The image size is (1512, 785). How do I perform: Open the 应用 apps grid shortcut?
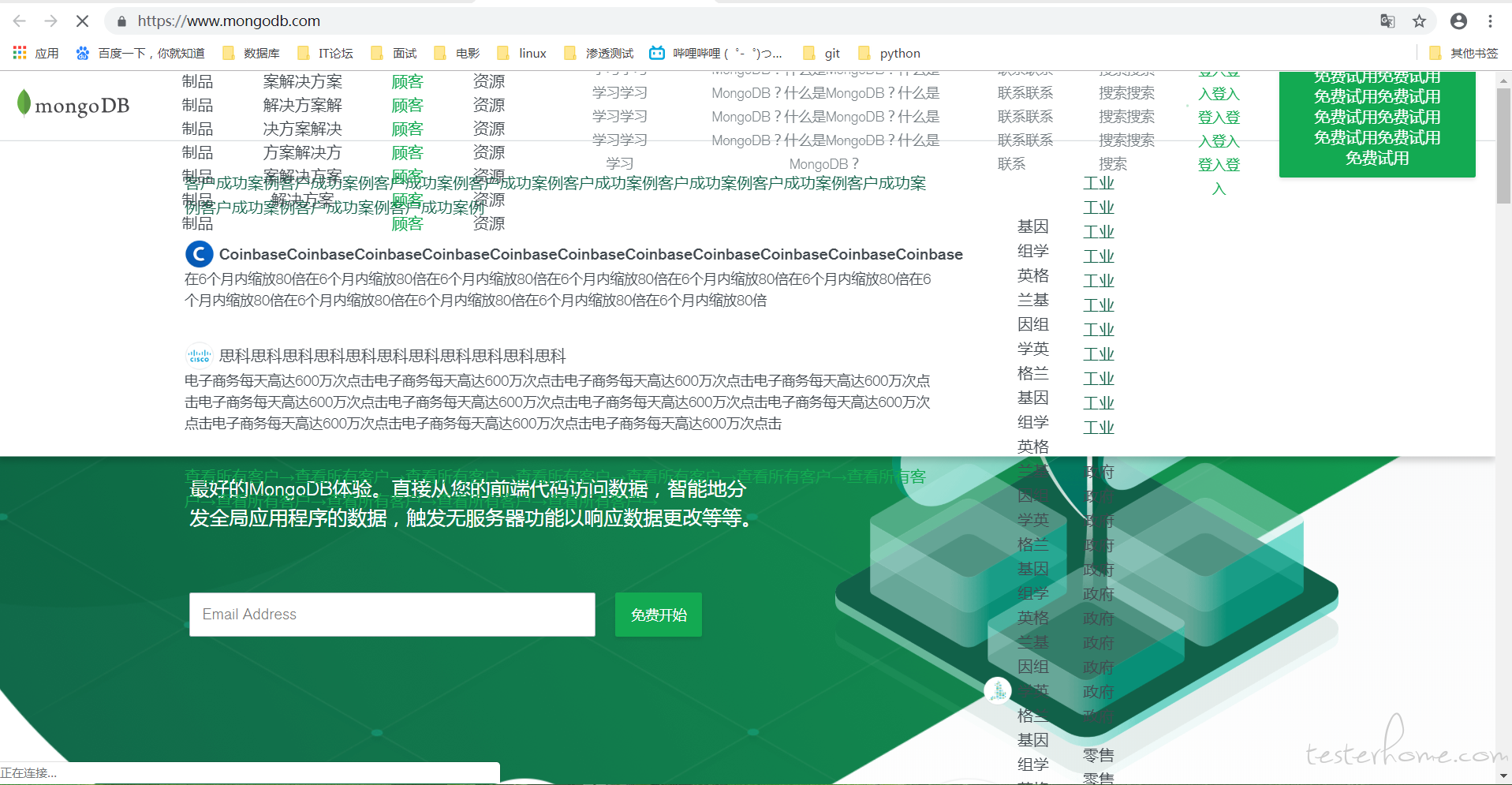click(x=36, y=53)
